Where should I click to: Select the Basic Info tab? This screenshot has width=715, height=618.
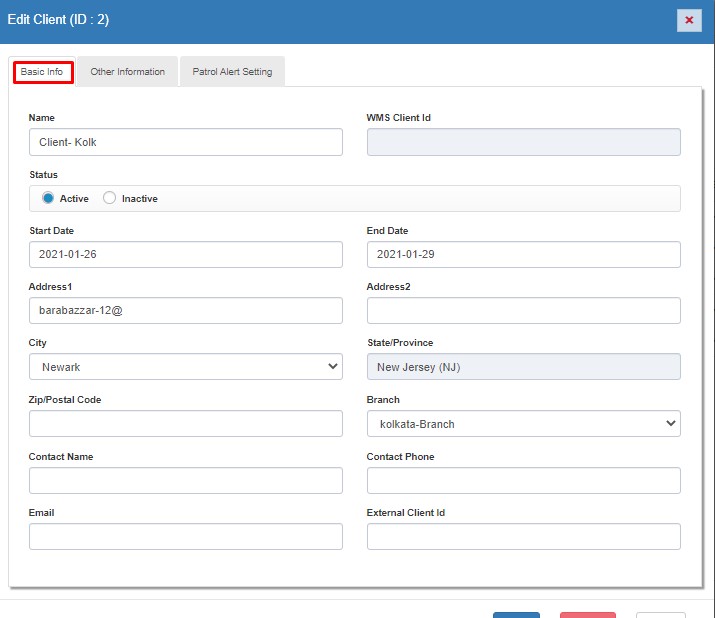click(42, 72)
